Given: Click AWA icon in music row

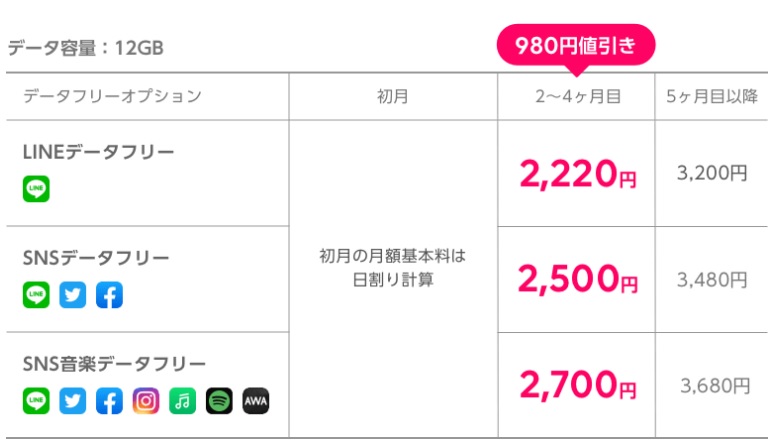Looking at the screenshot, I should [x=255, y=401].
